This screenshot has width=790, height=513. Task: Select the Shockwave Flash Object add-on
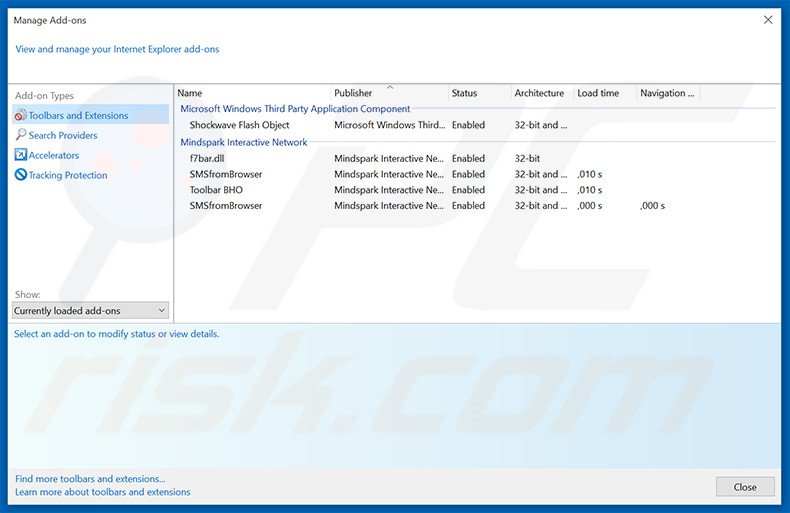[239, 125]
